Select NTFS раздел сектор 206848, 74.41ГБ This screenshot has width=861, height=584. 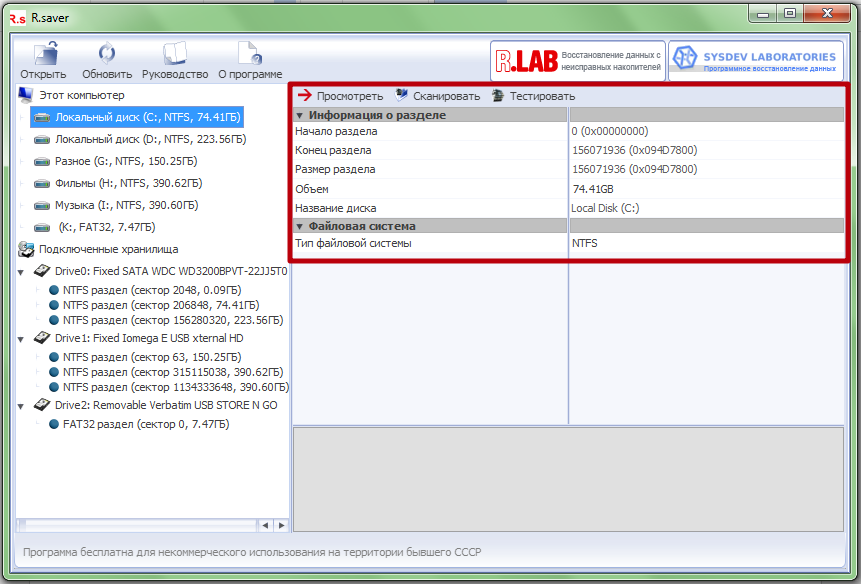161,305
